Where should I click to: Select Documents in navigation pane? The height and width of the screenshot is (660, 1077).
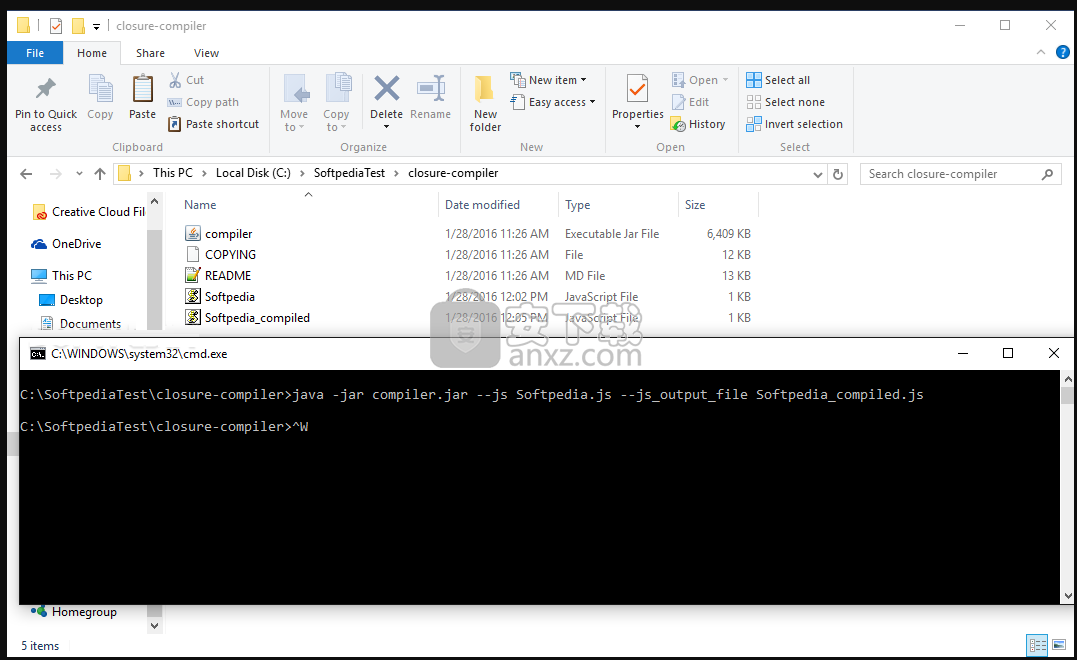[80, 323]
